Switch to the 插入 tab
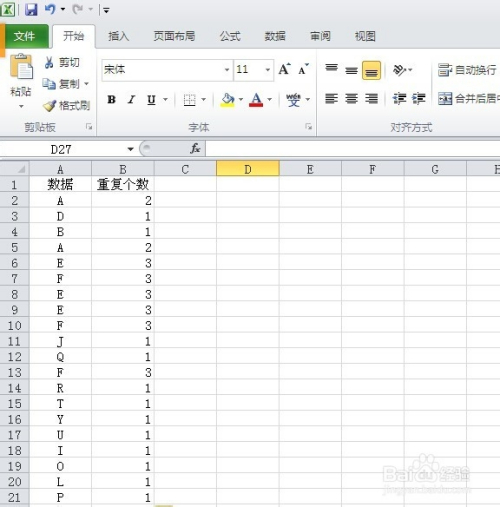Image resolution: width=500 pixels, height=507 pixels. click(118, 36)
